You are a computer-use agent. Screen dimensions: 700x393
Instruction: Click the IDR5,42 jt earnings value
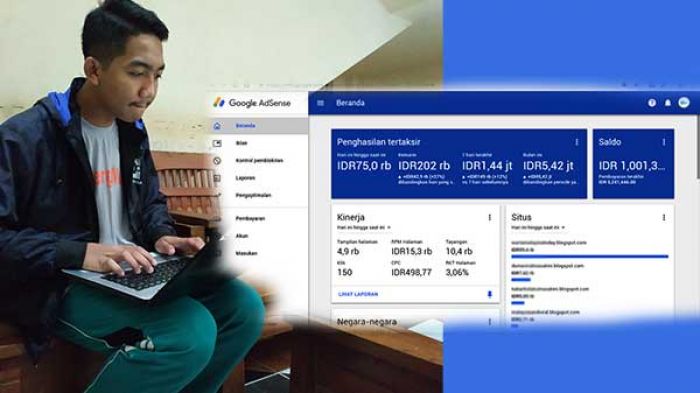548,166
